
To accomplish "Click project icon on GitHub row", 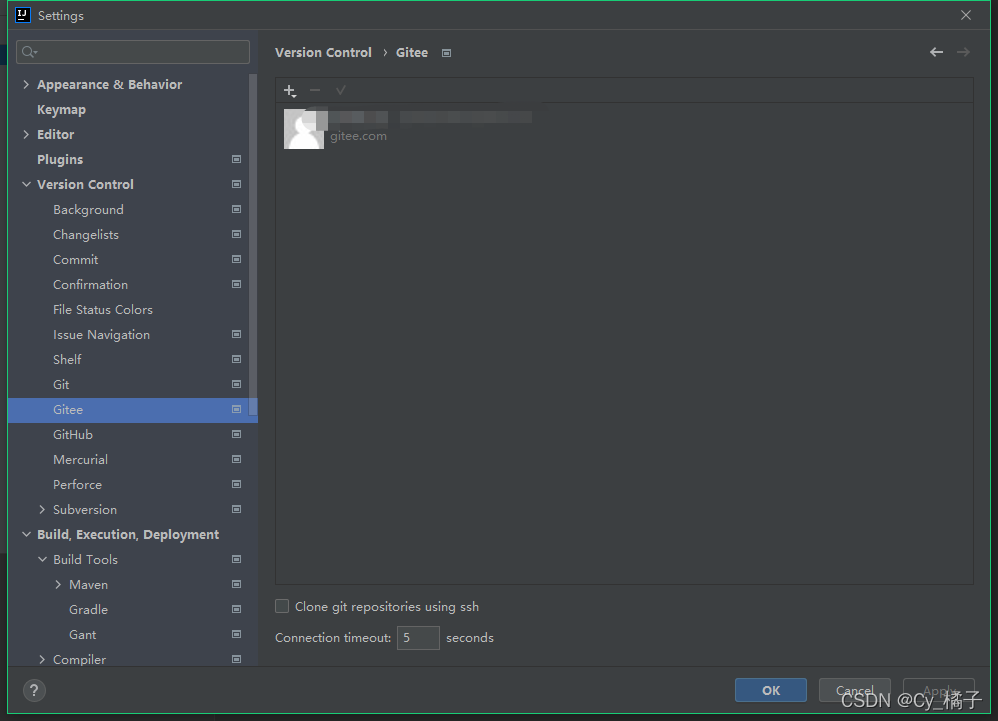I will [236, 435].
